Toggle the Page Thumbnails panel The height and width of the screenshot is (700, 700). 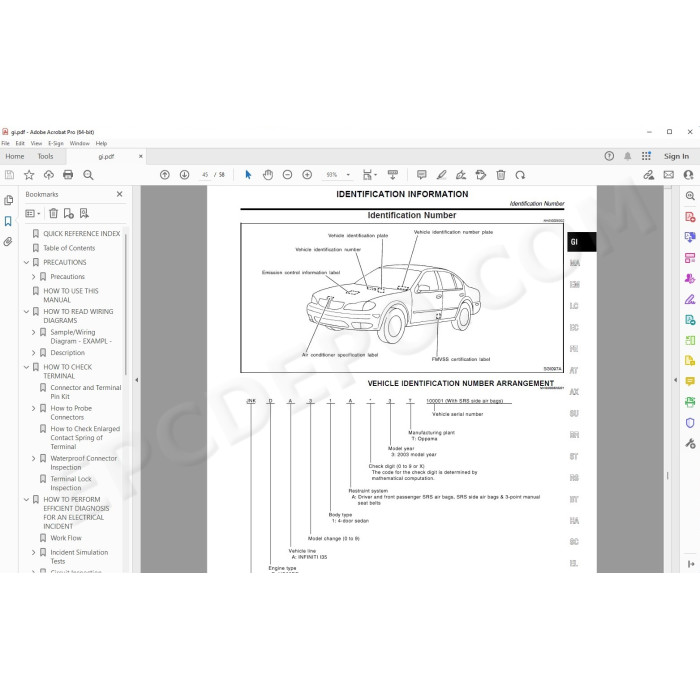coord(8,200)
